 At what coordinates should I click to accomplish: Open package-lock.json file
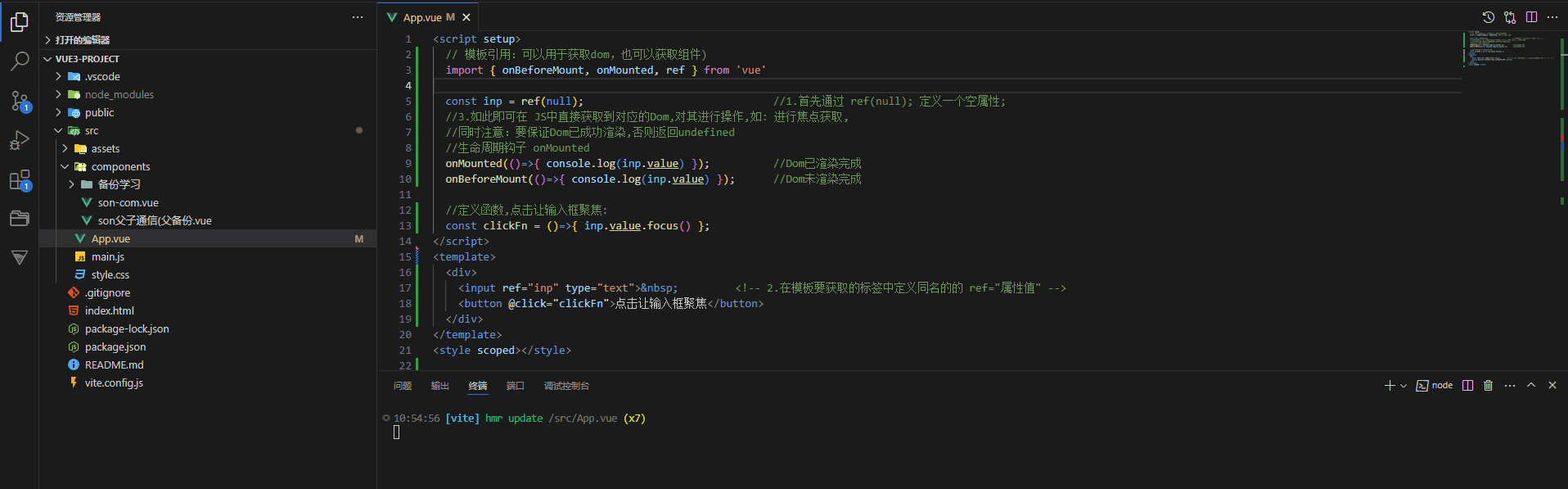(208, 328)
